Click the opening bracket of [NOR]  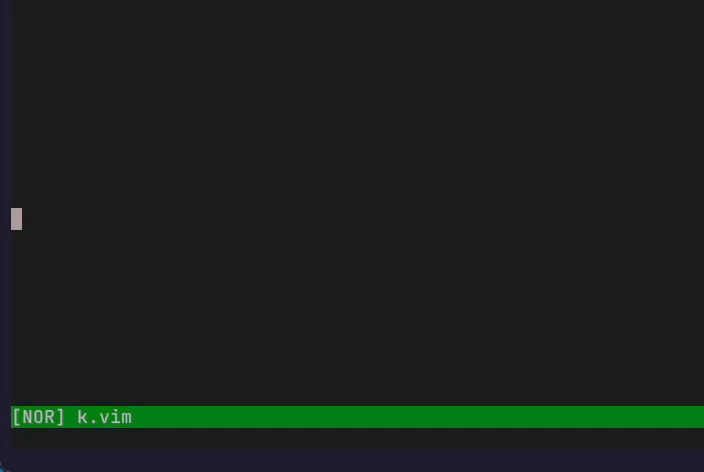point(16,417)
